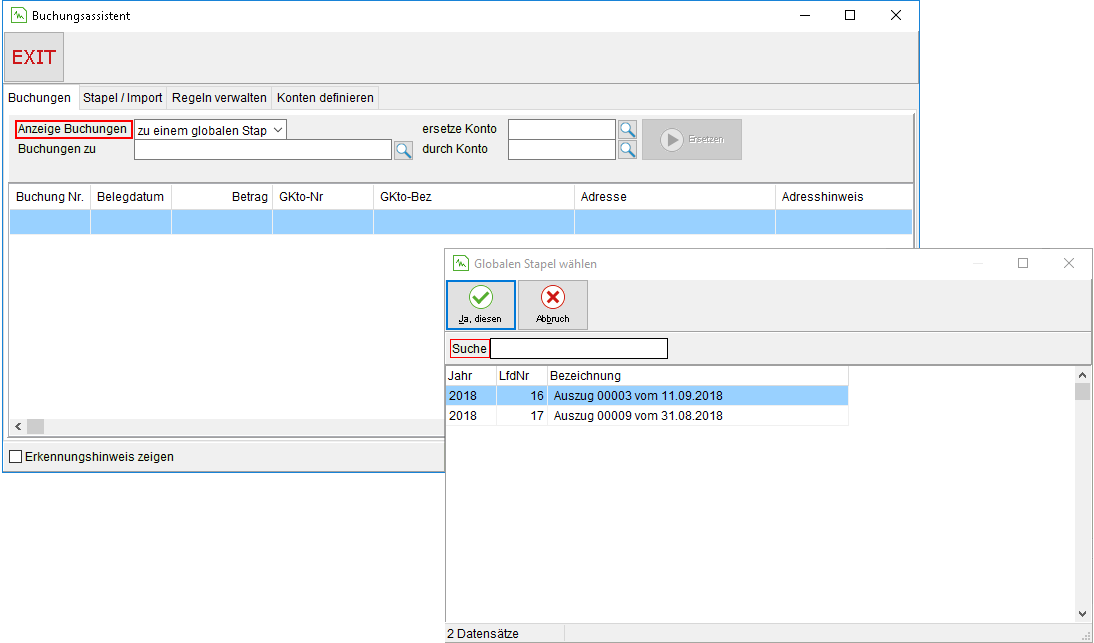Click the GKto-Bez column header

point(474,197)
